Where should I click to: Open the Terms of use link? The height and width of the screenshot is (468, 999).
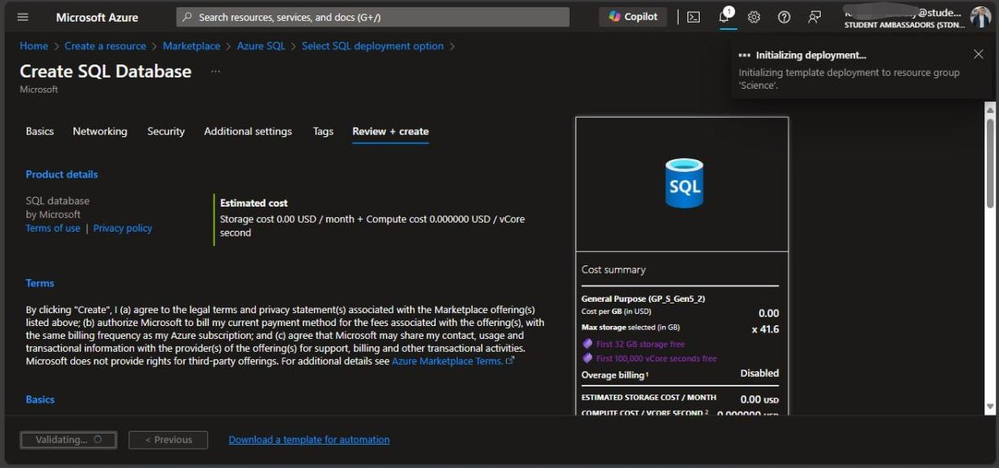(x=53, y=228)
